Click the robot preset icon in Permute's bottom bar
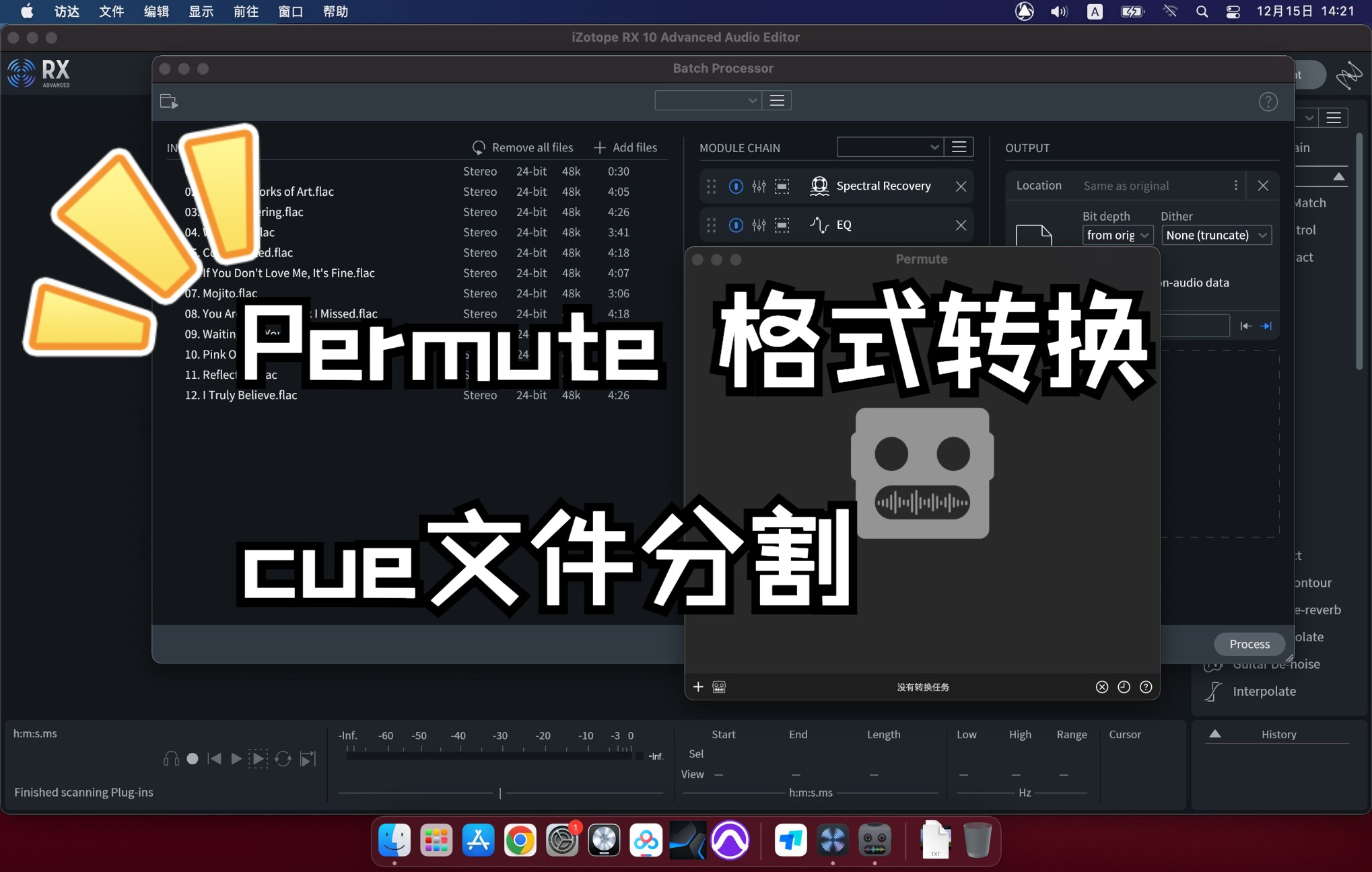The height and width of the screenshot is (872, 1372). coord(718,687)
